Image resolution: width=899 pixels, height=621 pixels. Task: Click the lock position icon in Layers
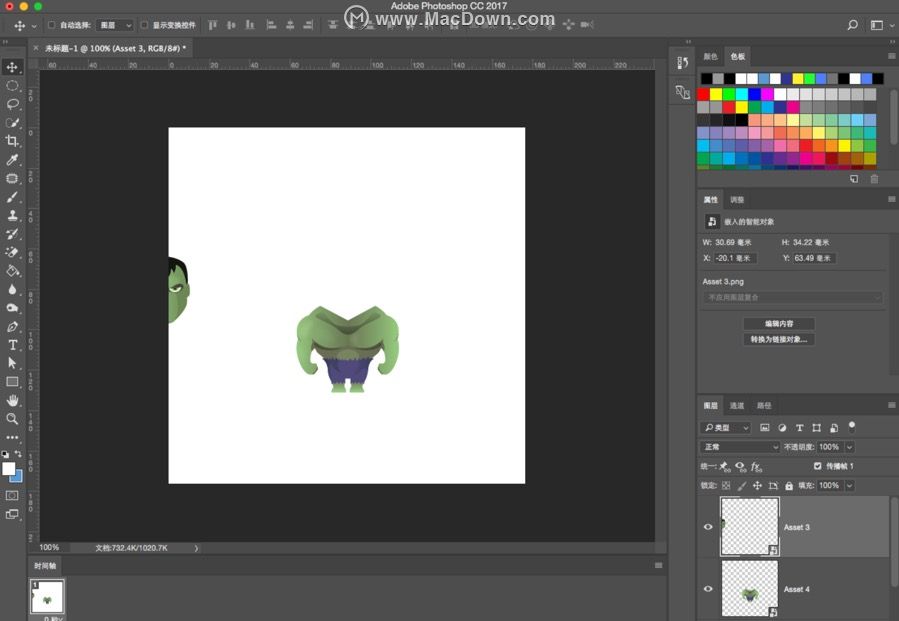pyautogui.click(x=757, y=486)
